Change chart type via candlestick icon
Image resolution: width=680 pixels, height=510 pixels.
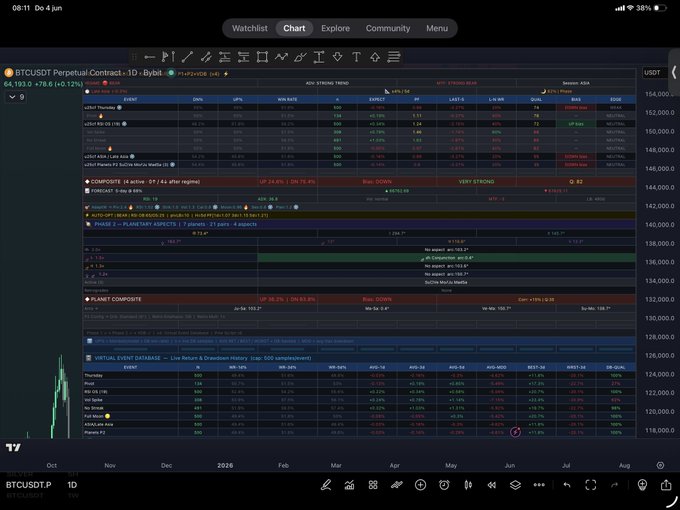(468, 485)
